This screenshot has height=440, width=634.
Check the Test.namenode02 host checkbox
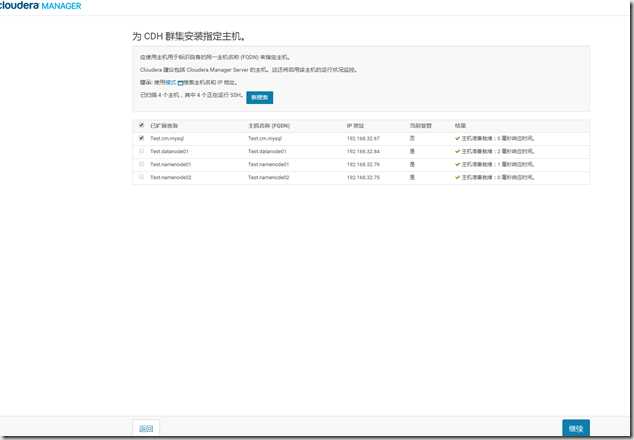pyautogui.click(x=141, y=177)
